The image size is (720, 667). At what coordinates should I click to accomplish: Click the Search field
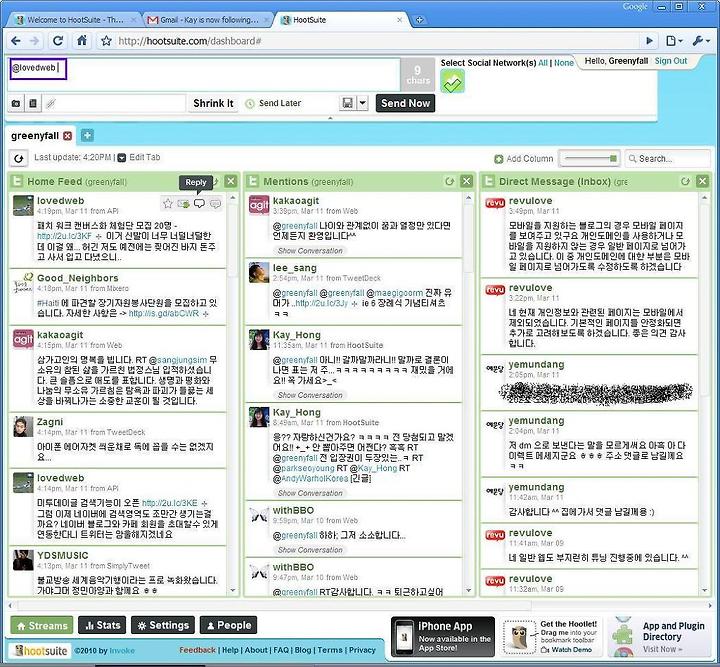click(668, 159)
